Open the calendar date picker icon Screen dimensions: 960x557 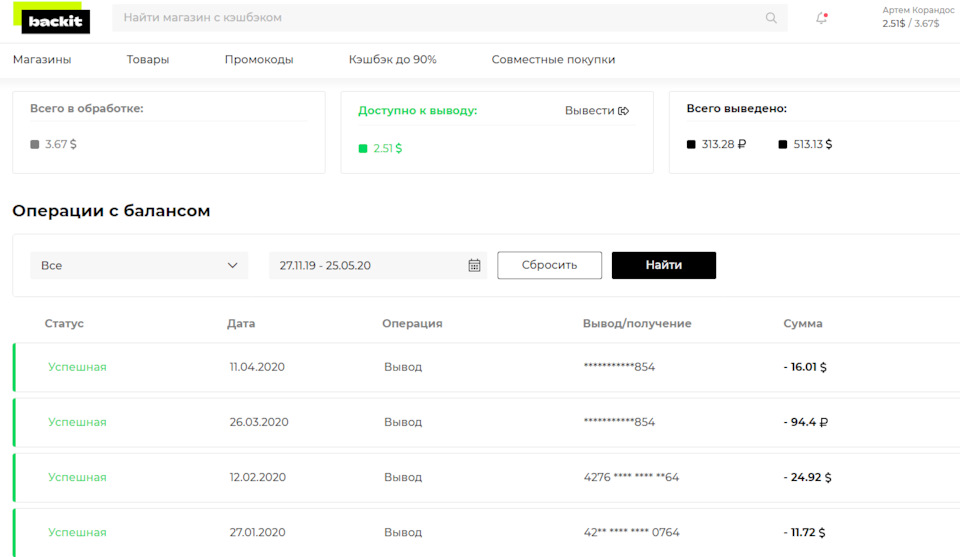474,265
